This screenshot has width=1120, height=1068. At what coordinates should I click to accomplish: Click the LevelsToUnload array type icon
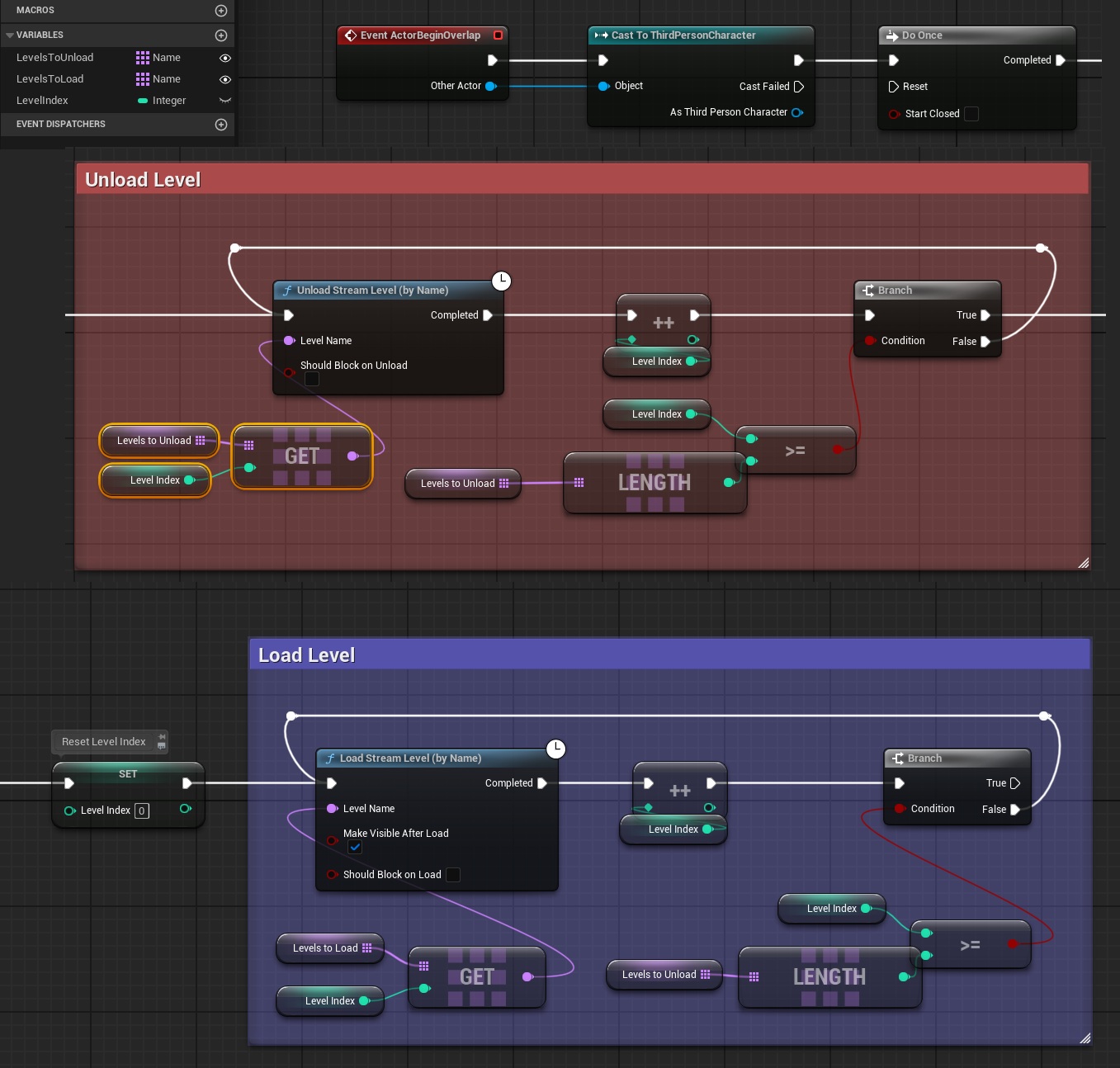(143, 58)
